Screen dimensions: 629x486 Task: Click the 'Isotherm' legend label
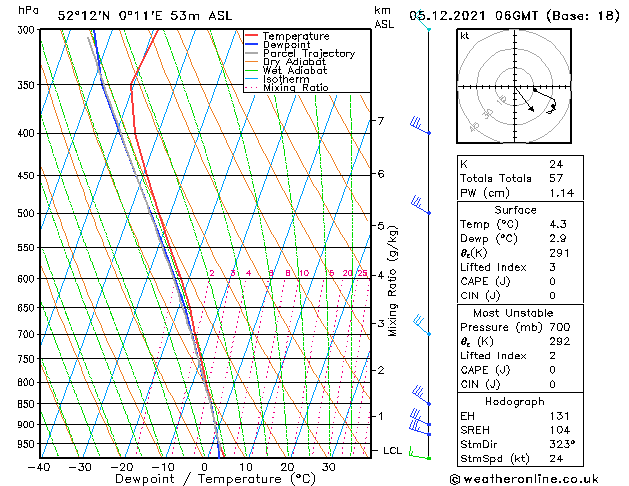286,79
